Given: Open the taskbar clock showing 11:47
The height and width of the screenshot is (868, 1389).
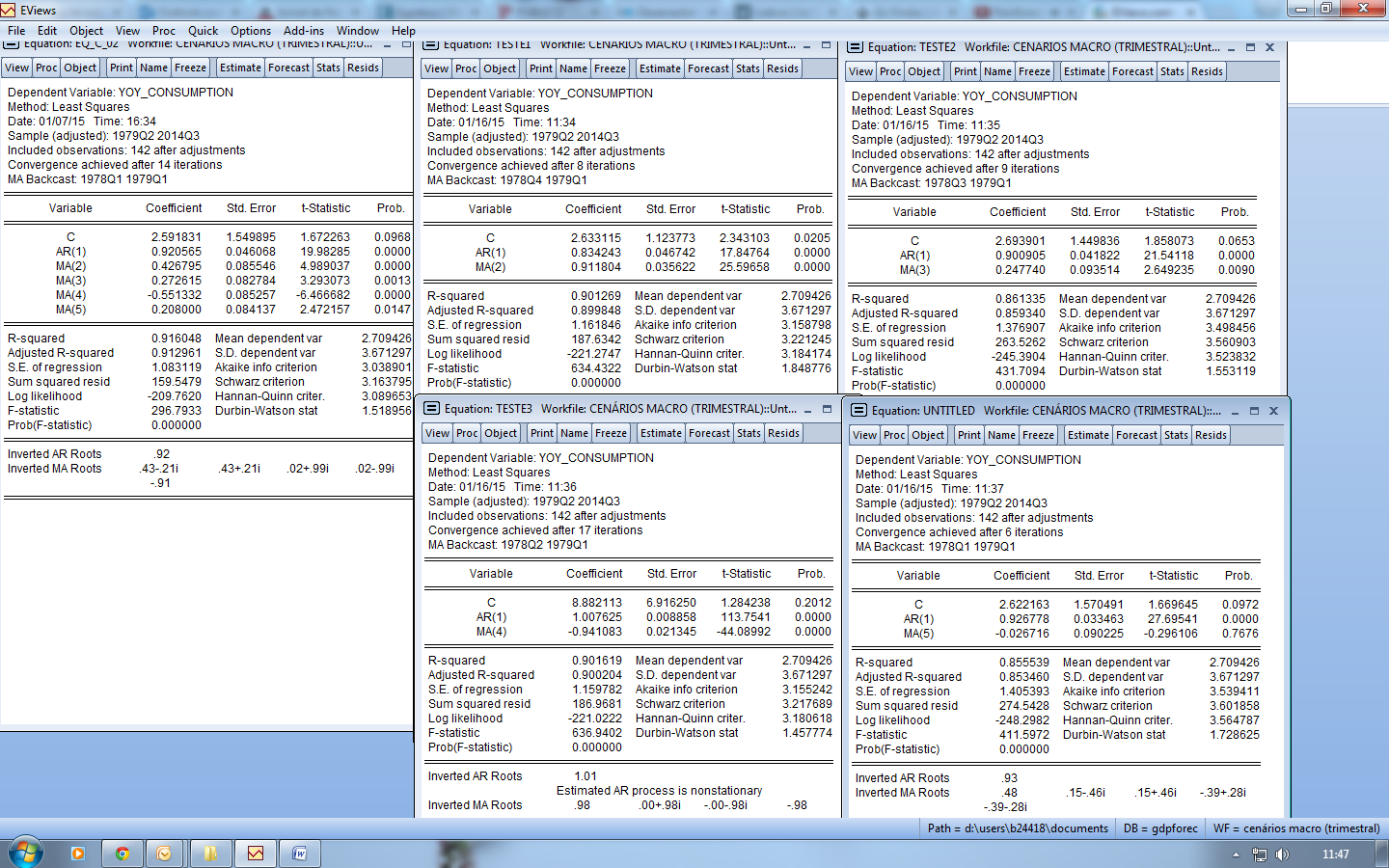Looking at the screenshot, I should pyautogui.click(x=1336, y=854).
